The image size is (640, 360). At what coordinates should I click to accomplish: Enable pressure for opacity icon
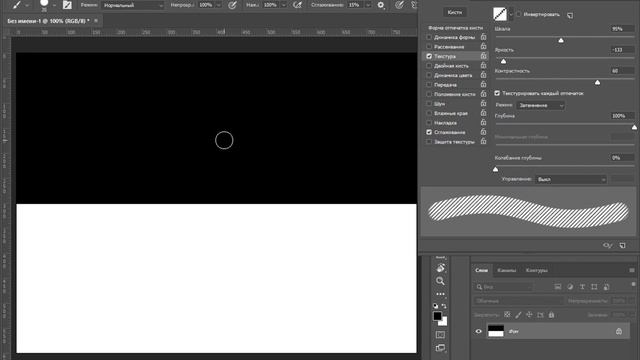click(232, 5)
